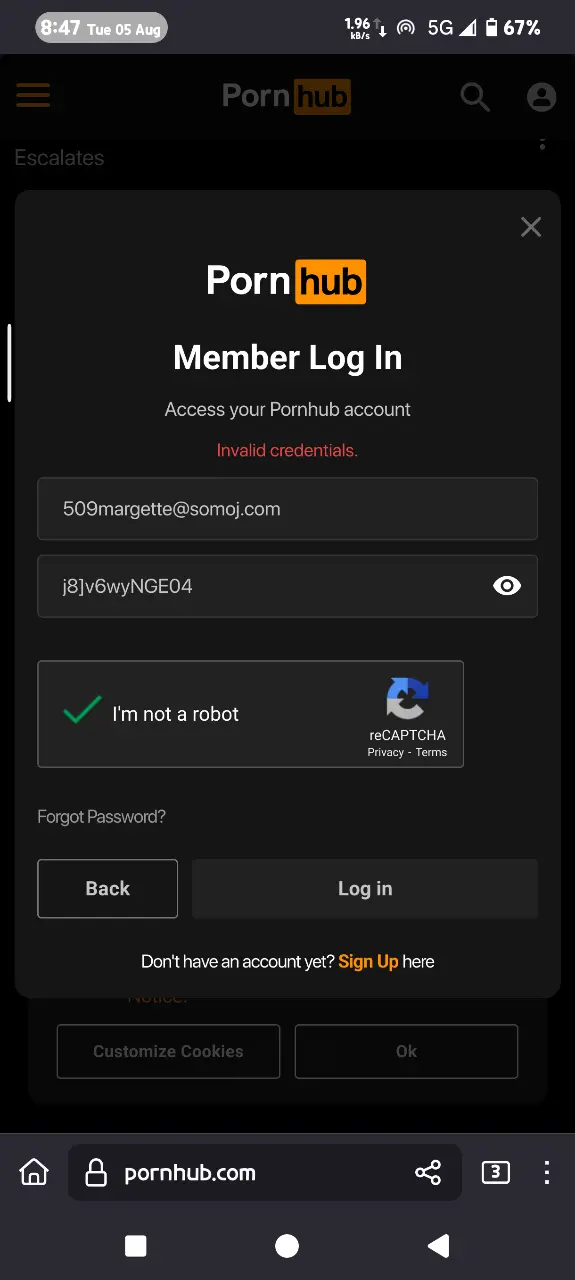Image resolution: width=575 pixels, height=1280 pixels.
Task: Open reCAPTCHA Terms link
Action: coord(432,752)
